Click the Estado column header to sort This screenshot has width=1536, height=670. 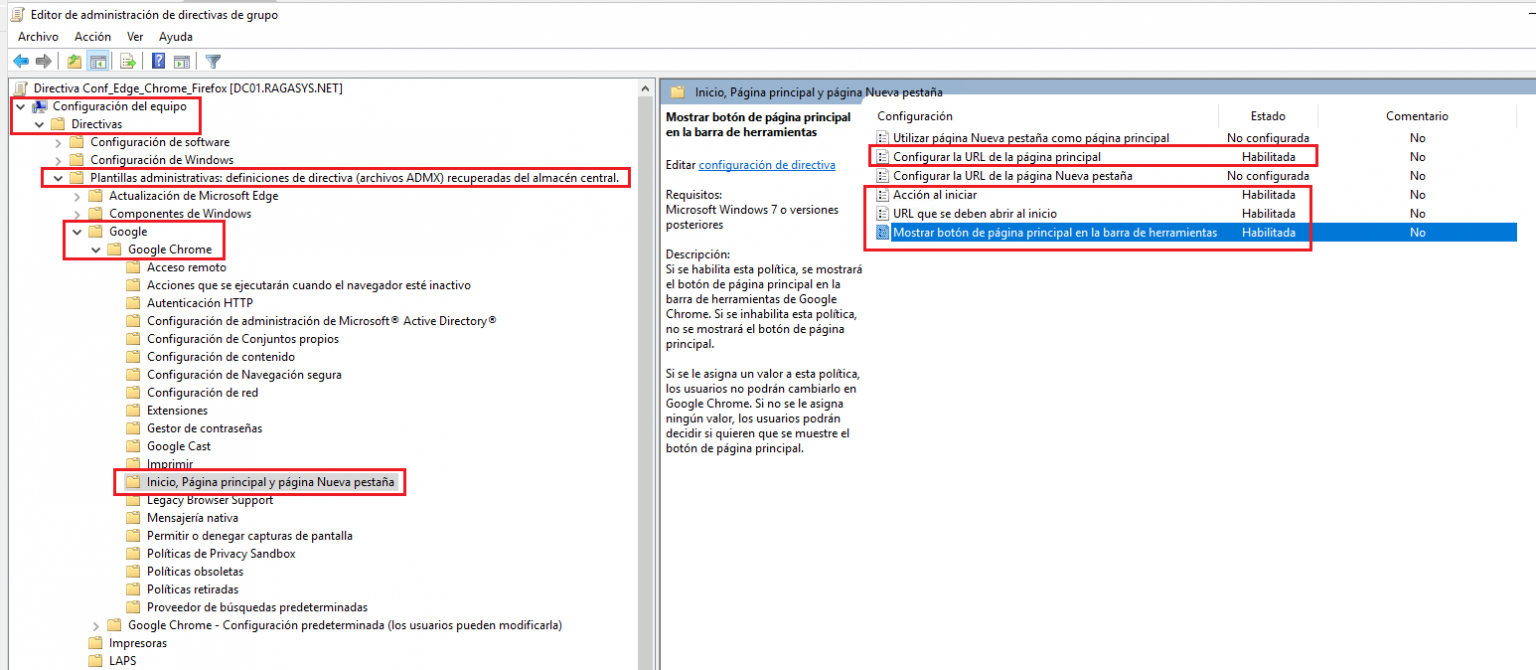pyautogui.click(x=1269, y=115)
